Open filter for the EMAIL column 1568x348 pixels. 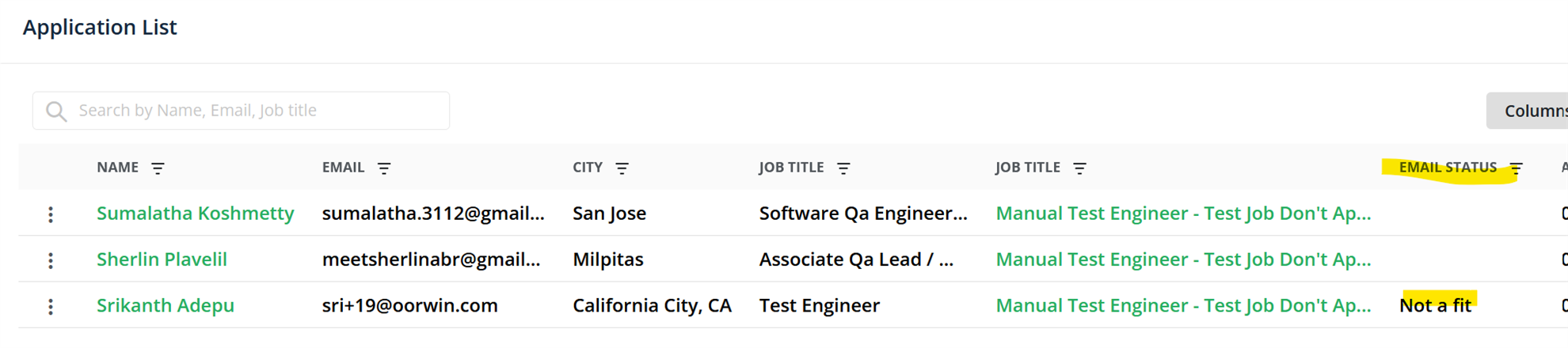[x=384, y=168]
